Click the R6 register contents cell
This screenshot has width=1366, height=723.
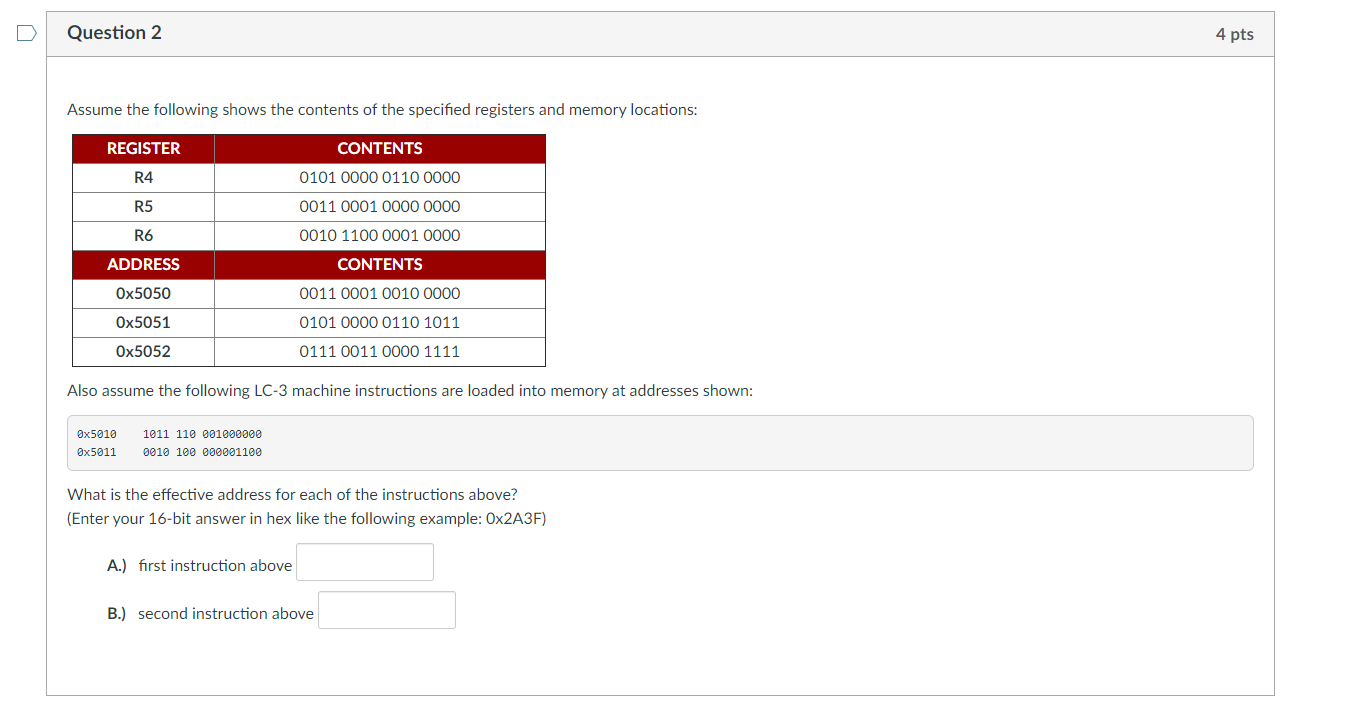coord(379,235)
